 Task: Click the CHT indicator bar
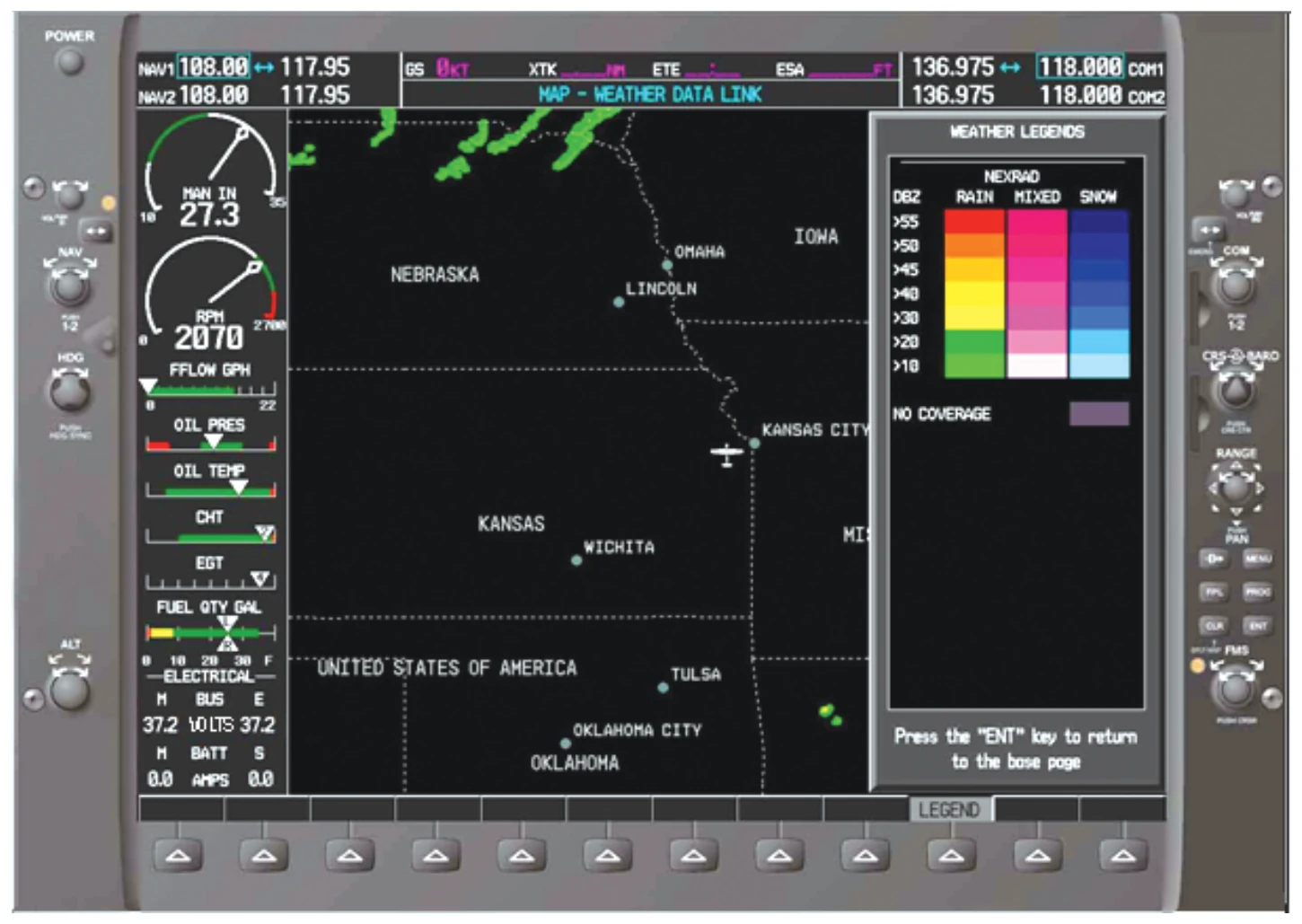click(x=211, y=536)
